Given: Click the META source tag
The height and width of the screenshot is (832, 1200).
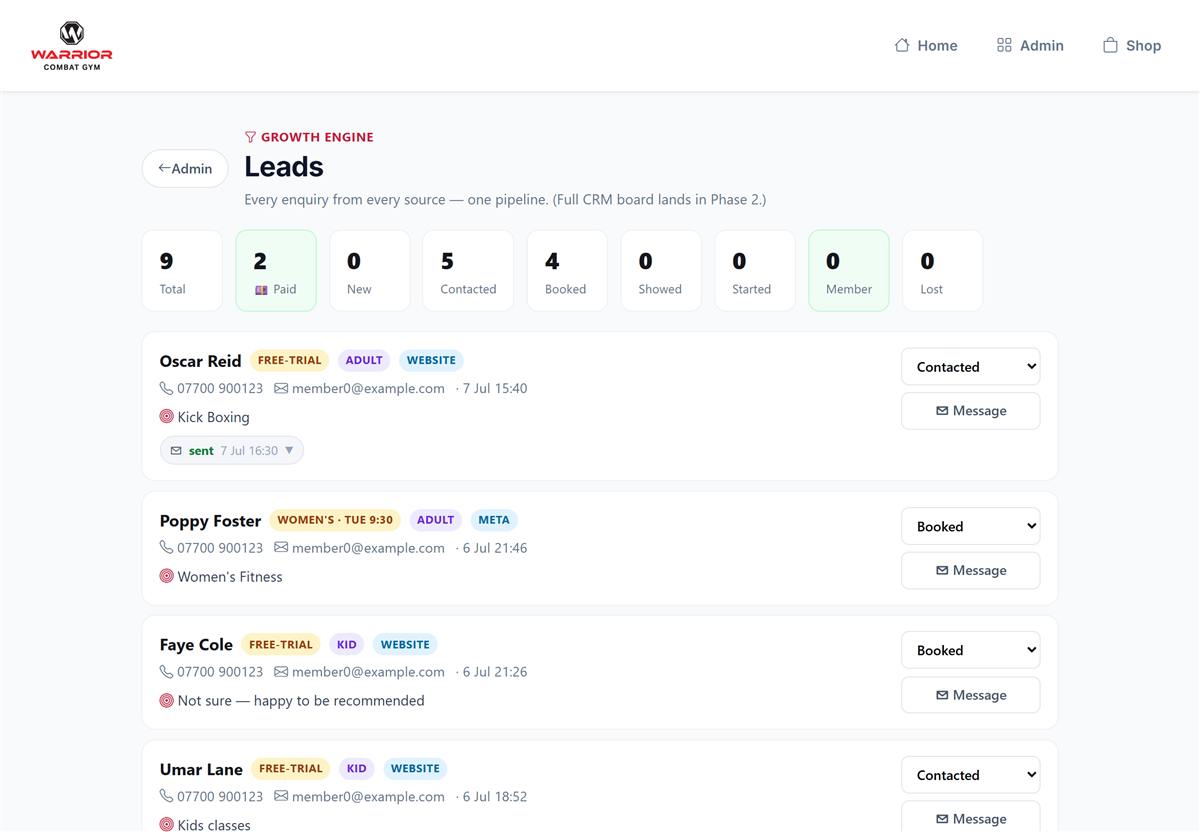Looking at the screenshot, I should coord(494,520).
